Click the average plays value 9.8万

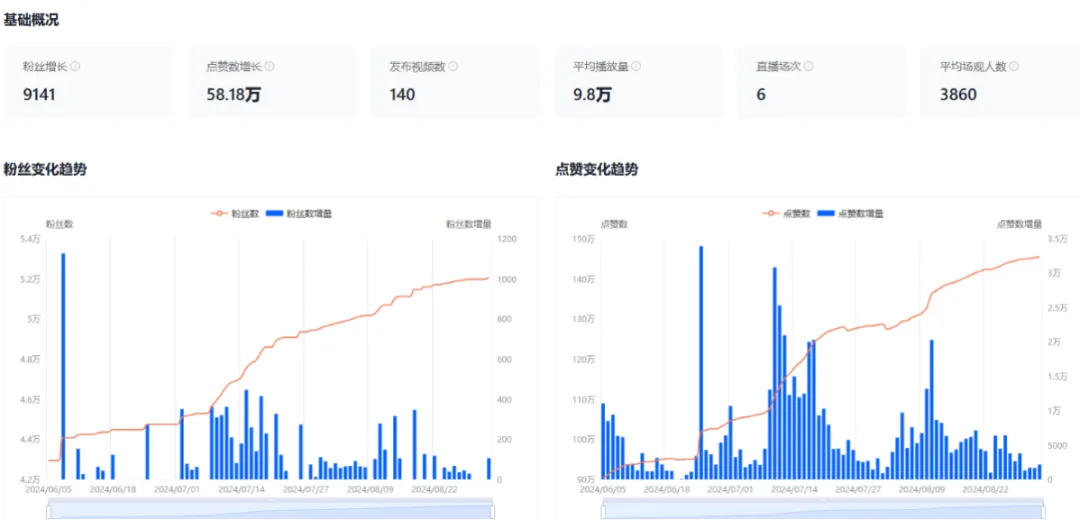pos(592,95)
